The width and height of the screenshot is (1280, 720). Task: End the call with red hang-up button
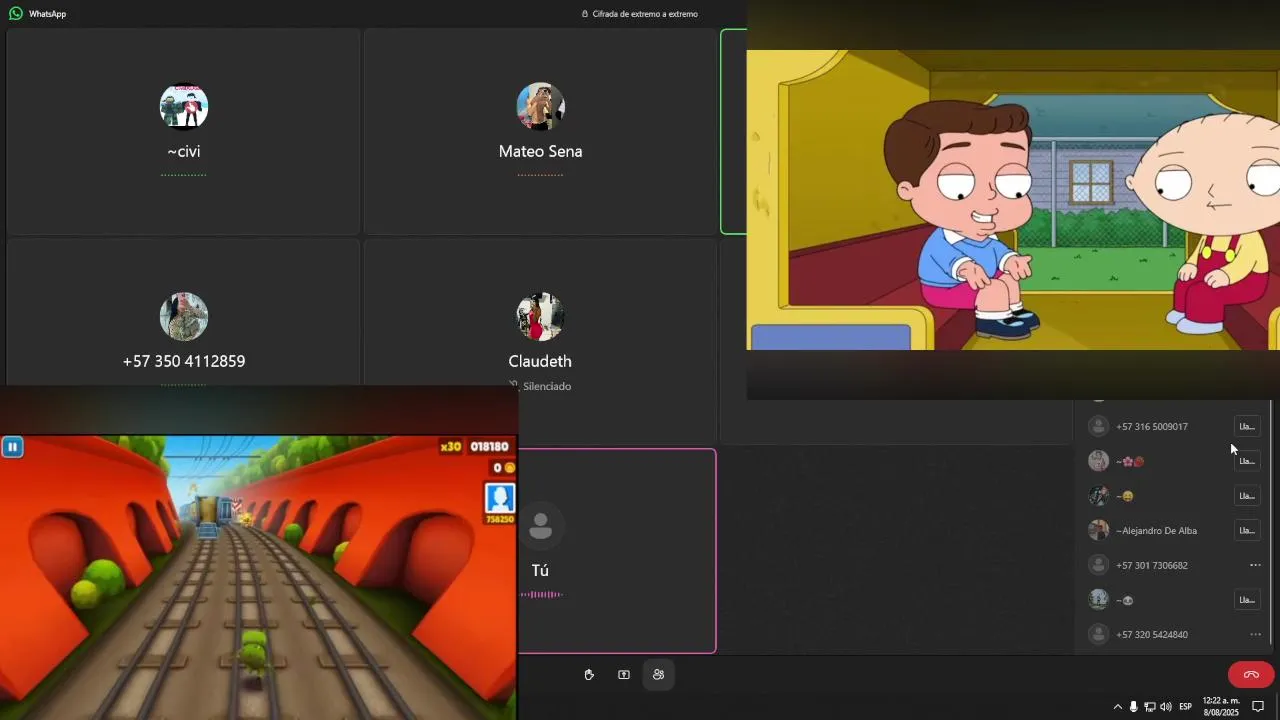(1251, 675)
